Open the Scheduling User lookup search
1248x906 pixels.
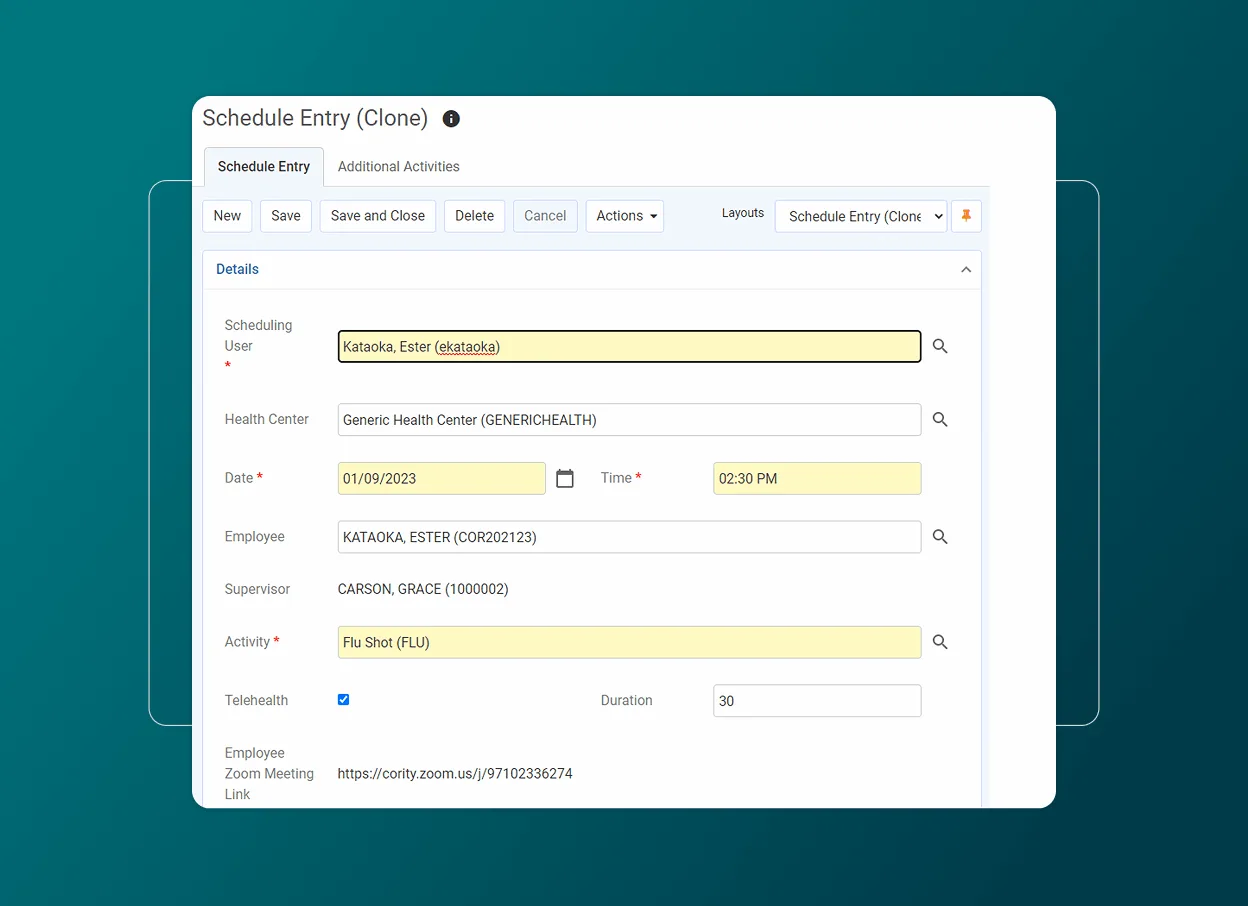[x=939, y=346]
